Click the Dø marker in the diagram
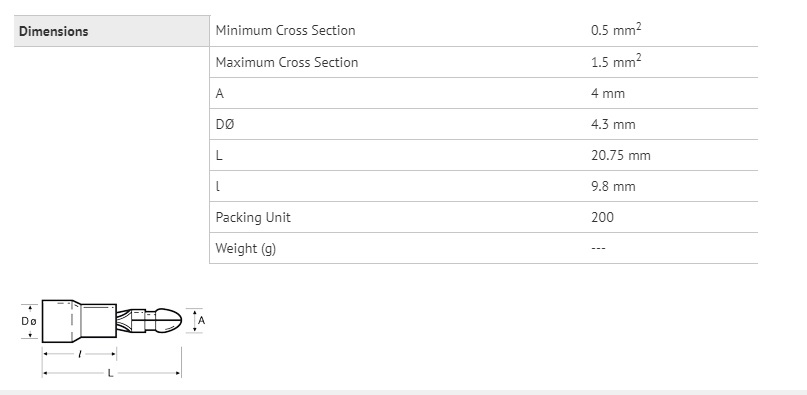 click(x=28, y=321)
